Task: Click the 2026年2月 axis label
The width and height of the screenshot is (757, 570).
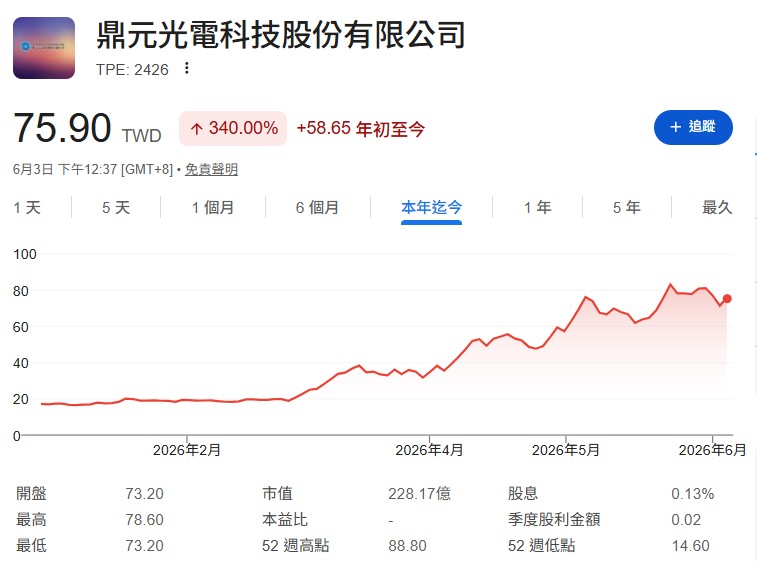Action: pyautogui.click(x=187, y=450)
